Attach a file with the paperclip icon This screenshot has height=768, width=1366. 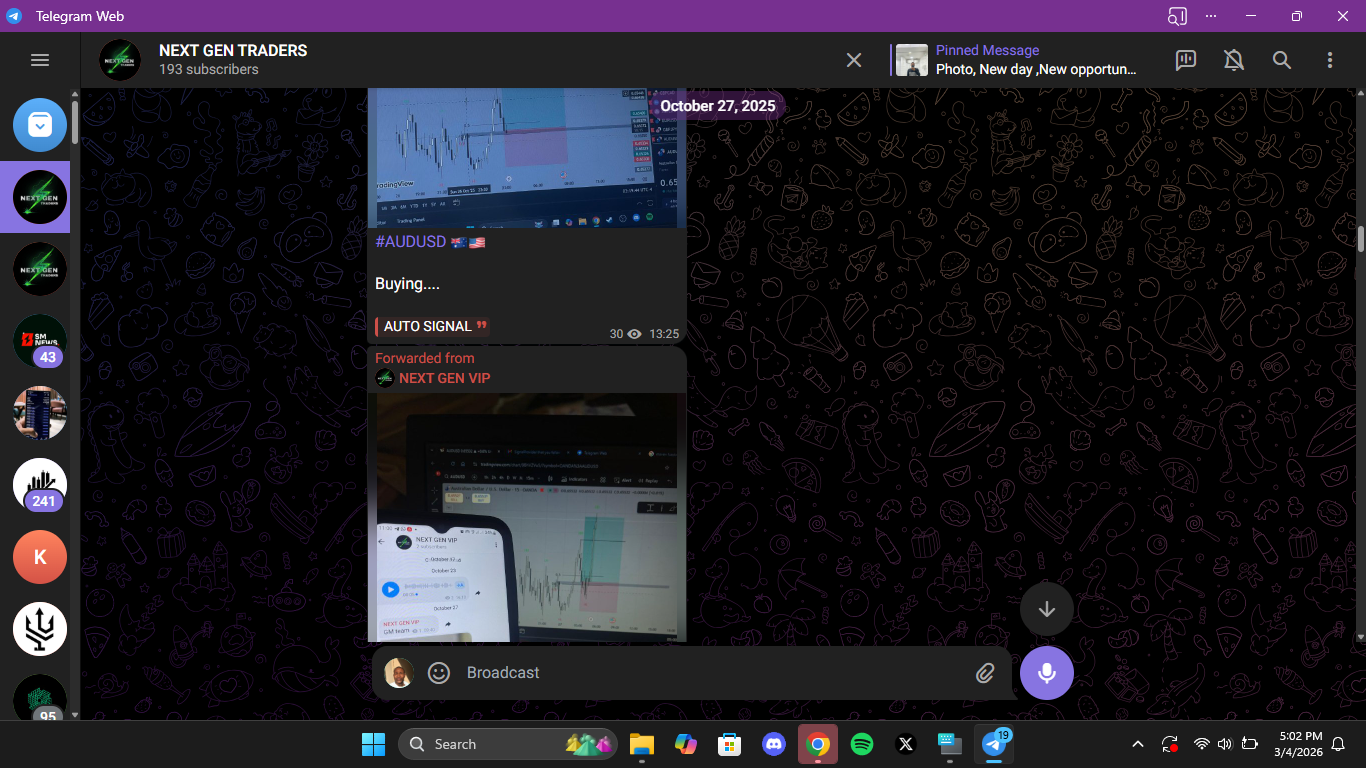985,673
